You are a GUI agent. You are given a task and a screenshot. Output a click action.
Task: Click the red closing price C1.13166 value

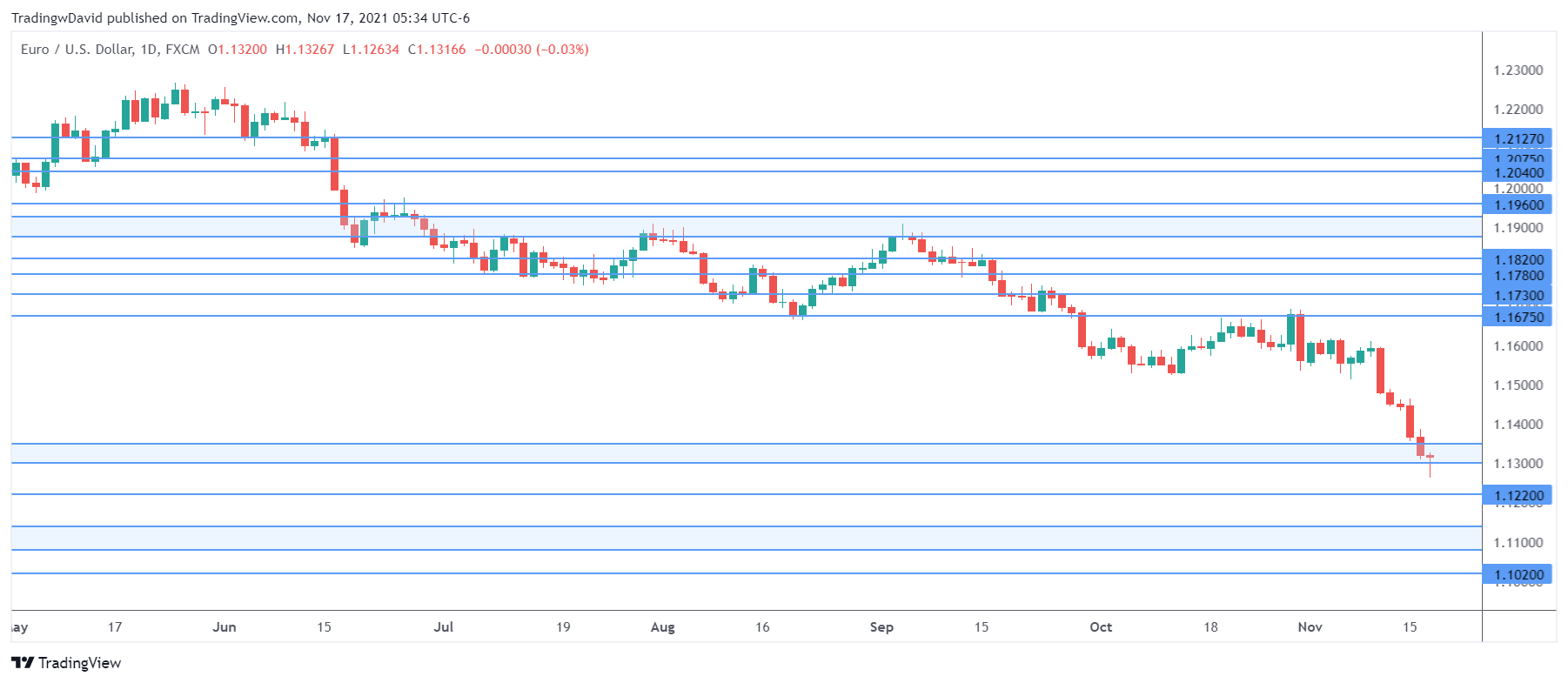(x=437, y=50)
